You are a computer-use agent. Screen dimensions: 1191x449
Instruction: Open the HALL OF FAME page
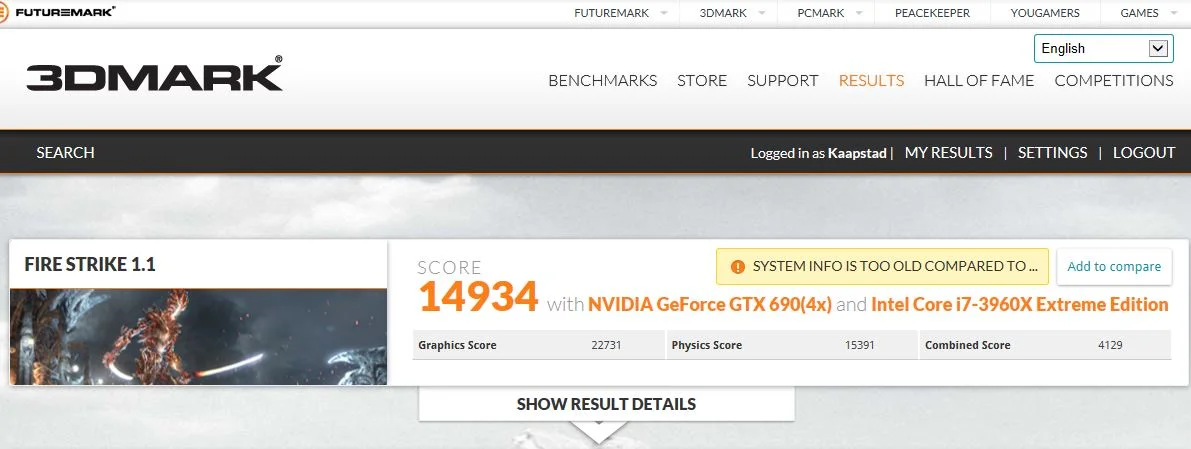click(979, 81)
